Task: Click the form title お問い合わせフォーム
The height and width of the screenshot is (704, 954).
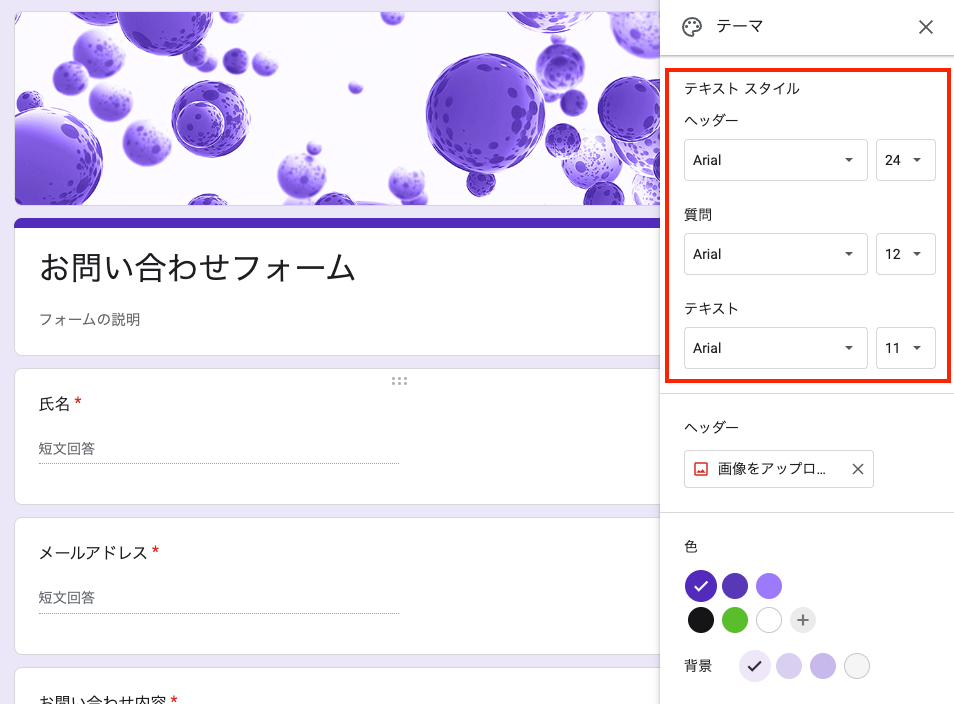Action: point(197,267)
